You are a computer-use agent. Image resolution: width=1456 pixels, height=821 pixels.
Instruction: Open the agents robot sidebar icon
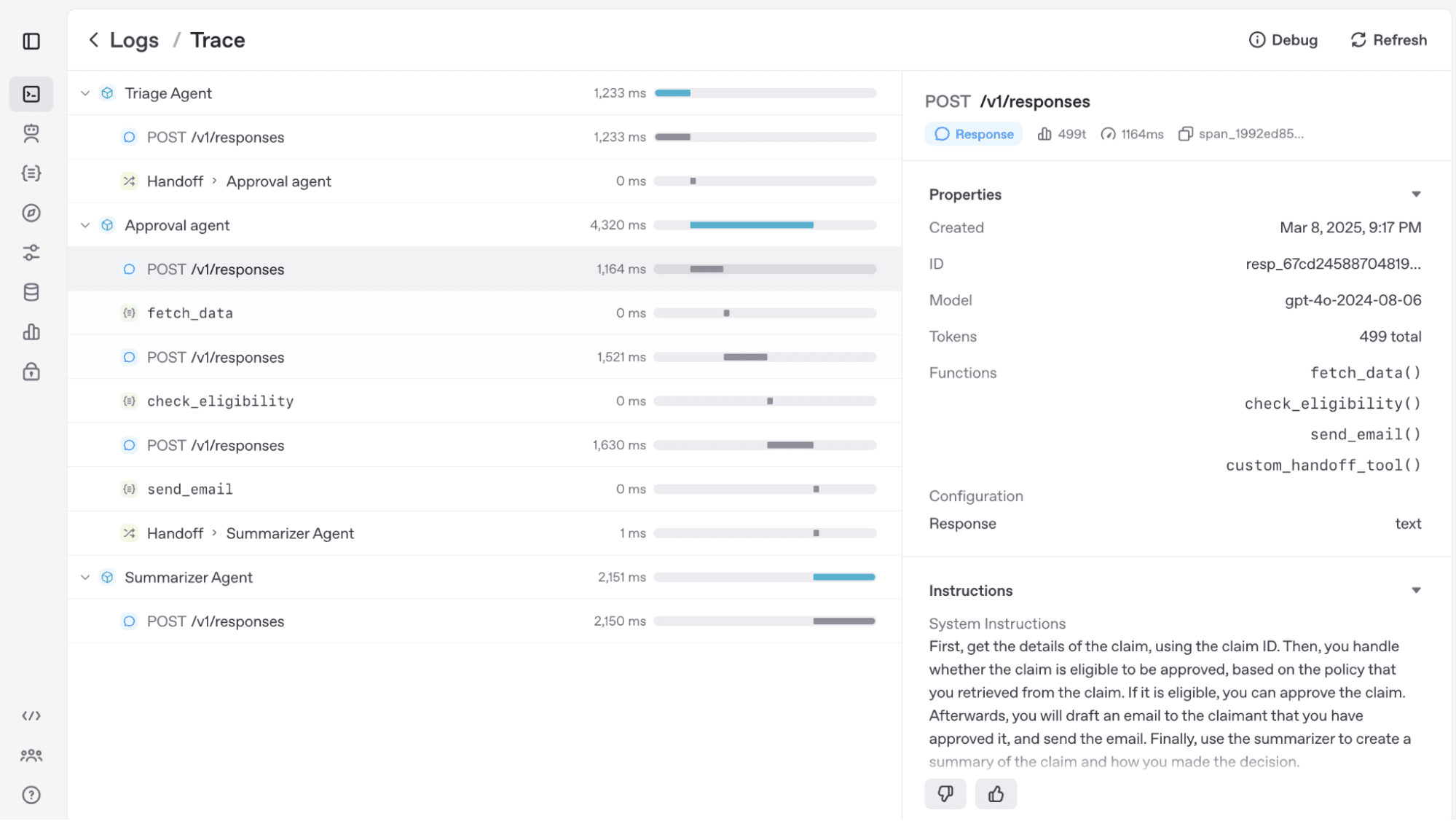(31, 133)
